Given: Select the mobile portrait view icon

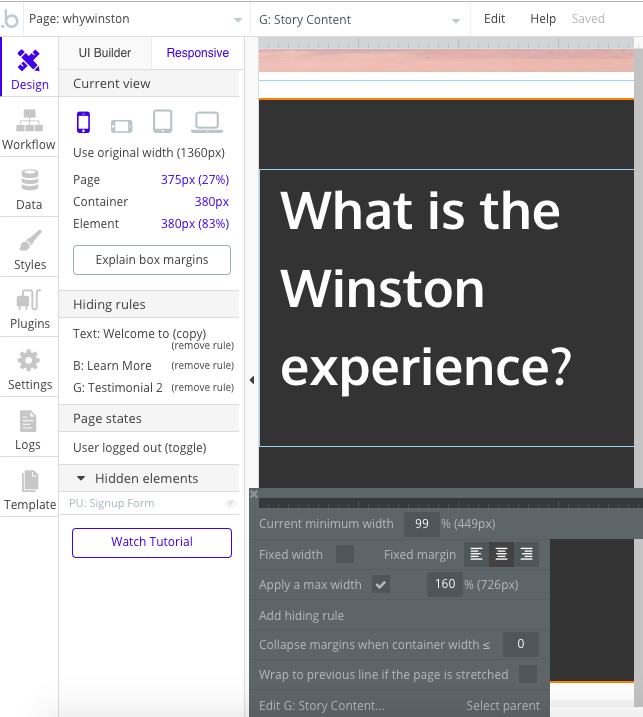Looking at the screenshot, I should 83,122.
